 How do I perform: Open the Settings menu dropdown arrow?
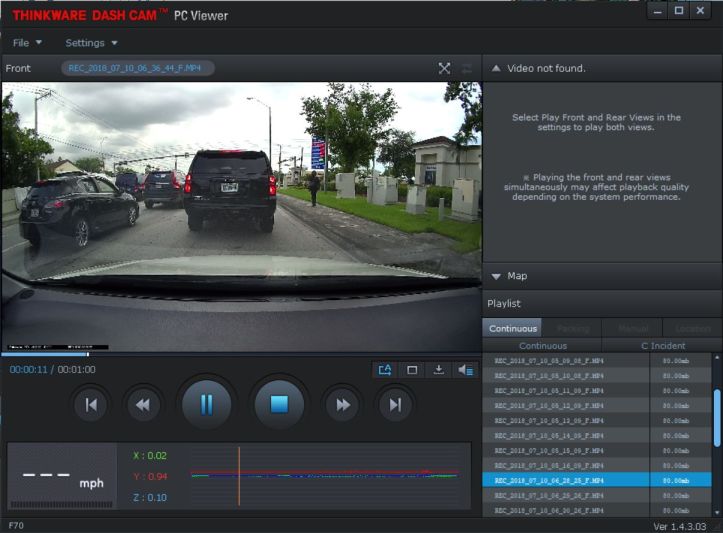[x=114, y=43]
